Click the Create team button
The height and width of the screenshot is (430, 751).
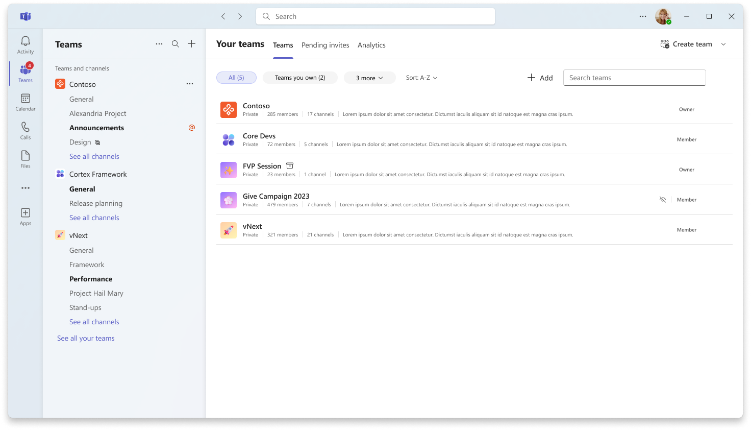tap(686, 44)
